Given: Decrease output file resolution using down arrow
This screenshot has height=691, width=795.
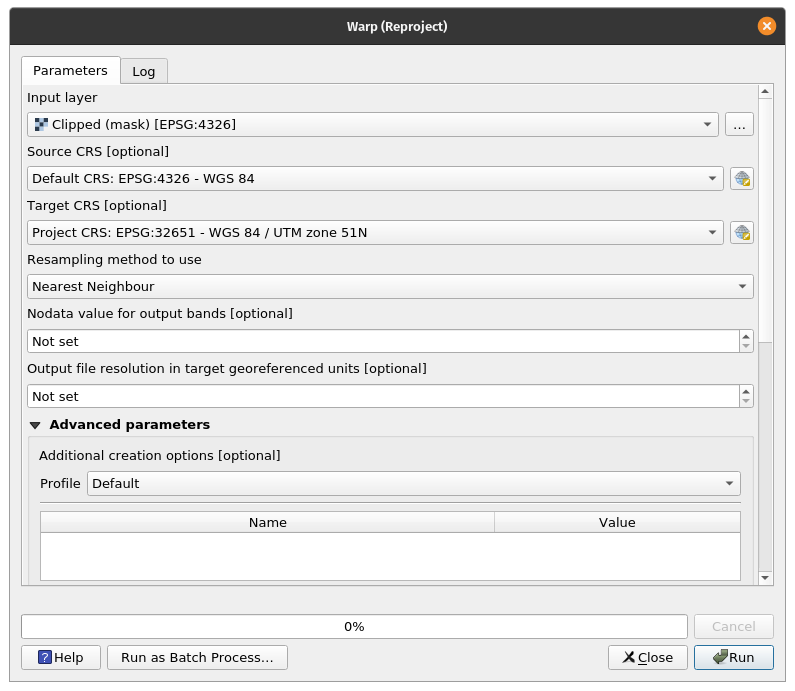Looking at the screenshot, I should [746, 401].
